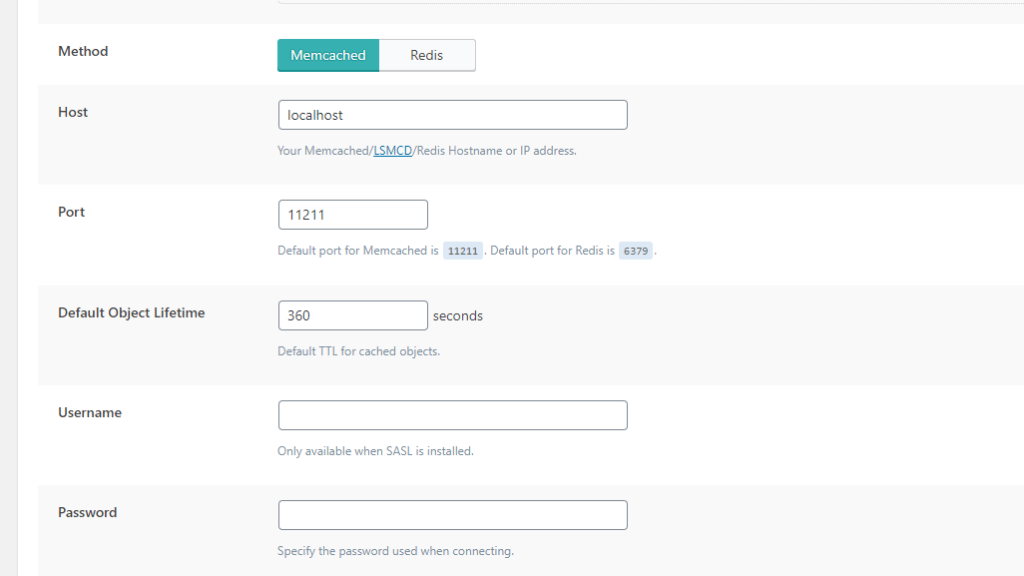Click the Host label
This screenshot has height=576, width=1024.
pos(72,112)
